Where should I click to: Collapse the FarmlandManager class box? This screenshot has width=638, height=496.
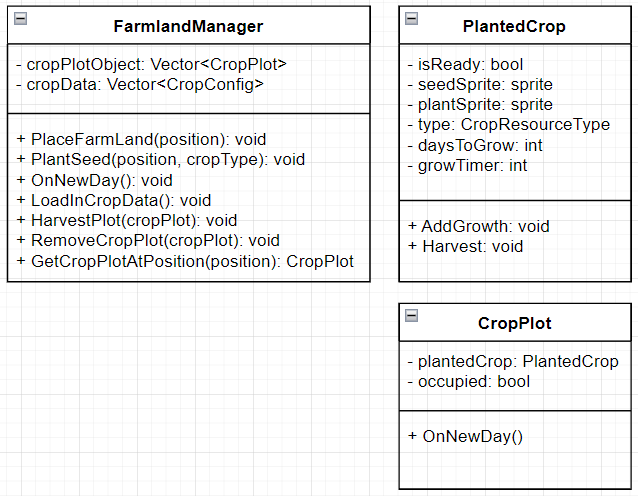click(x=20, y=19)
